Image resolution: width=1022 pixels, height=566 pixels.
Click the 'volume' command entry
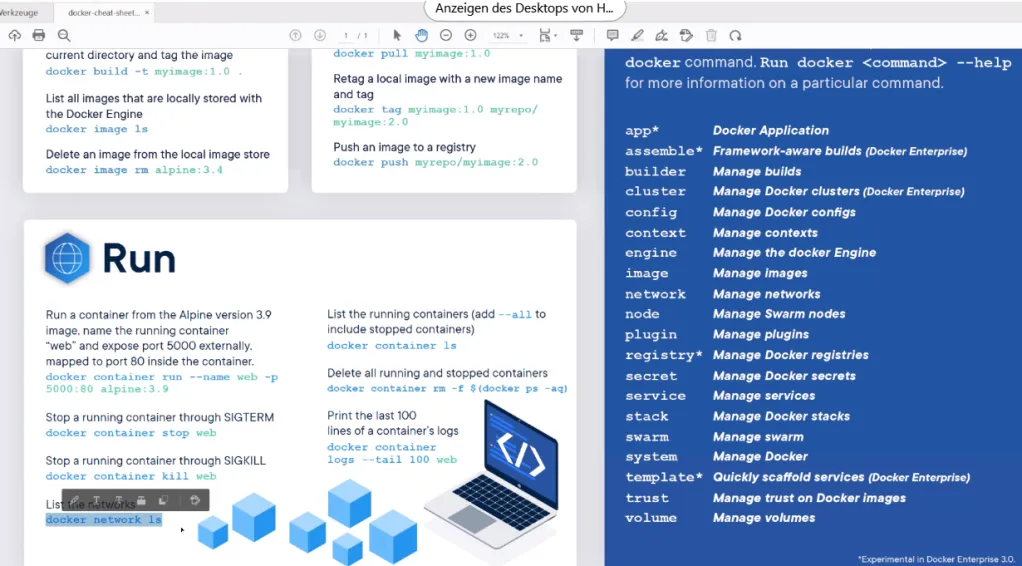tap(650, 518)
